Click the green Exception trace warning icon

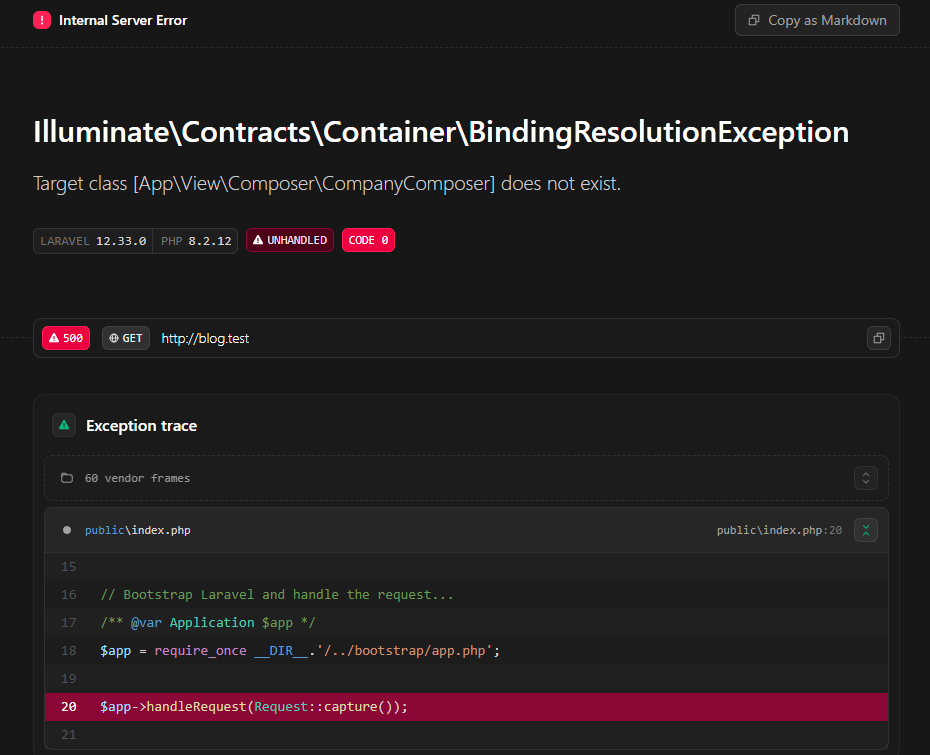(64, 426)
